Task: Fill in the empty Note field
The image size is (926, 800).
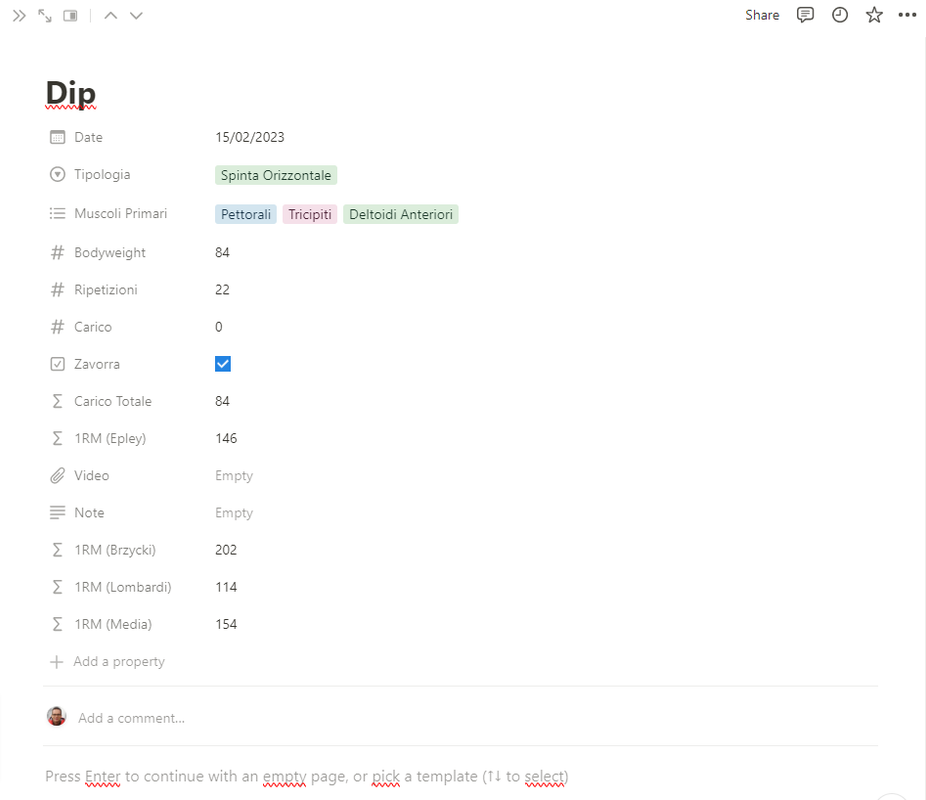Action: pos(234,513)
